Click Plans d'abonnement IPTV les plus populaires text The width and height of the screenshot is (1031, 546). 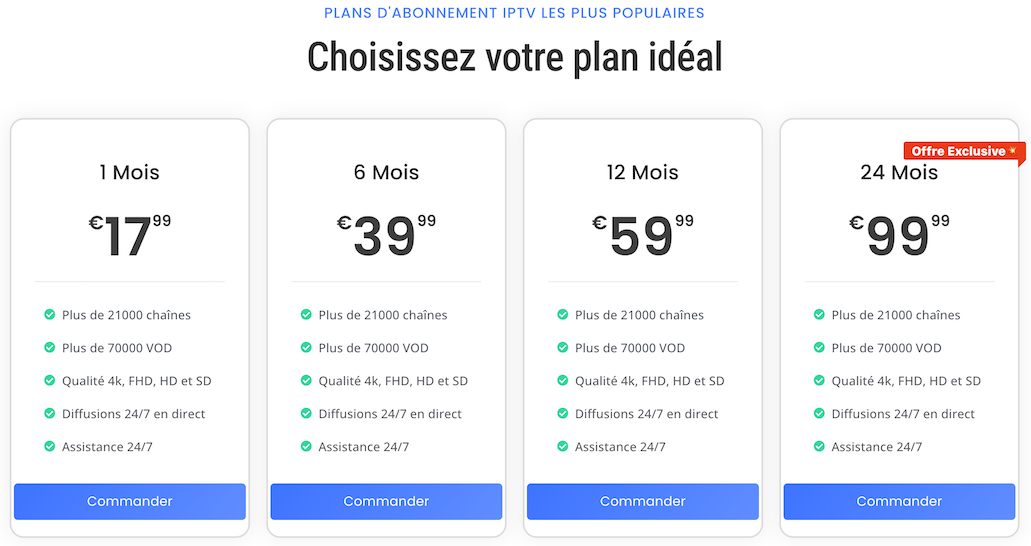[514, 13]
